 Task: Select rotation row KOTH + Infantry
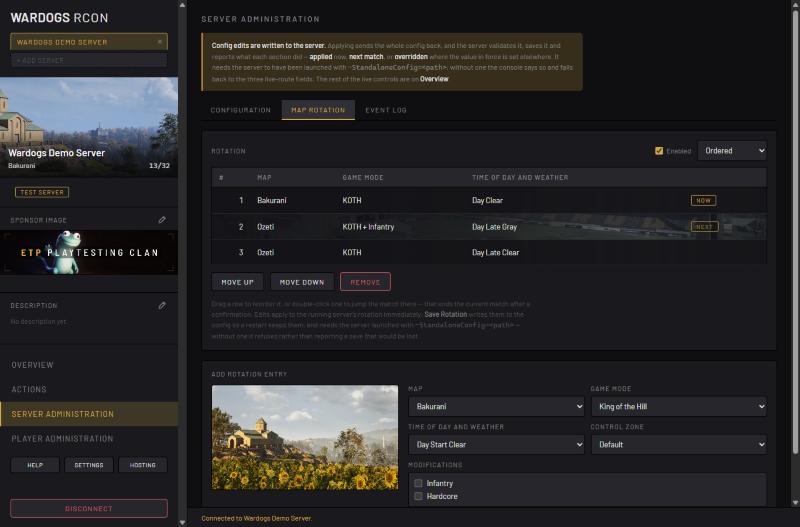[x=489, y=227]
